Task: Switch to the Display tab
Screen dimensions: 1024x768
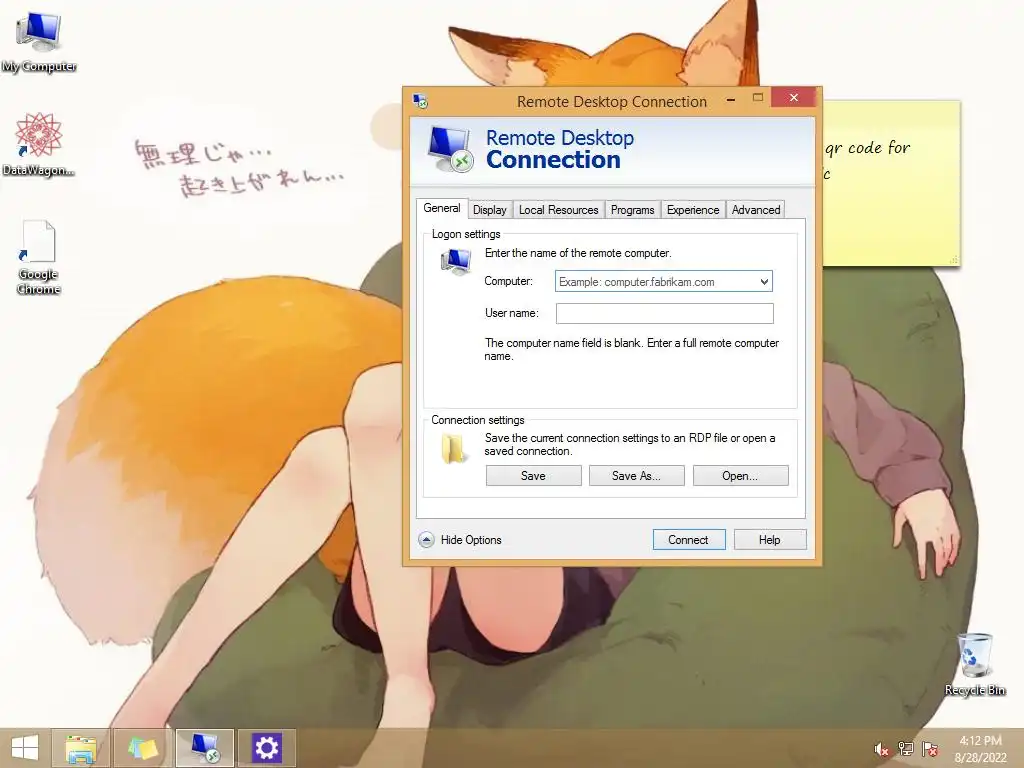Action: pyautogui.click(x=490, y=210)
